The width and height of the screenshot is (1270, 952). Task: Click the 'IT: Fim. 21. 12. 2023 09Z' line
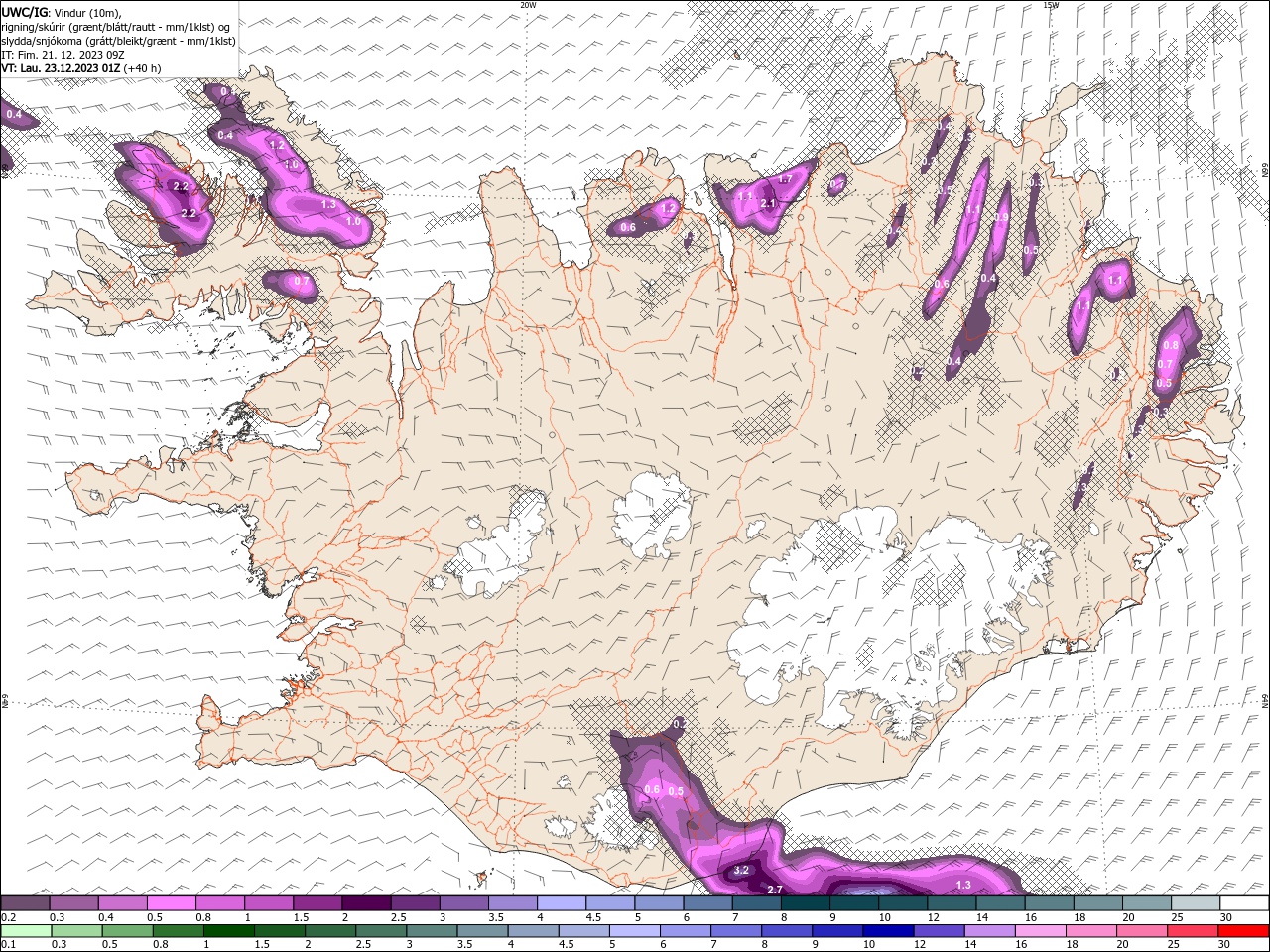tap(63, 55)
